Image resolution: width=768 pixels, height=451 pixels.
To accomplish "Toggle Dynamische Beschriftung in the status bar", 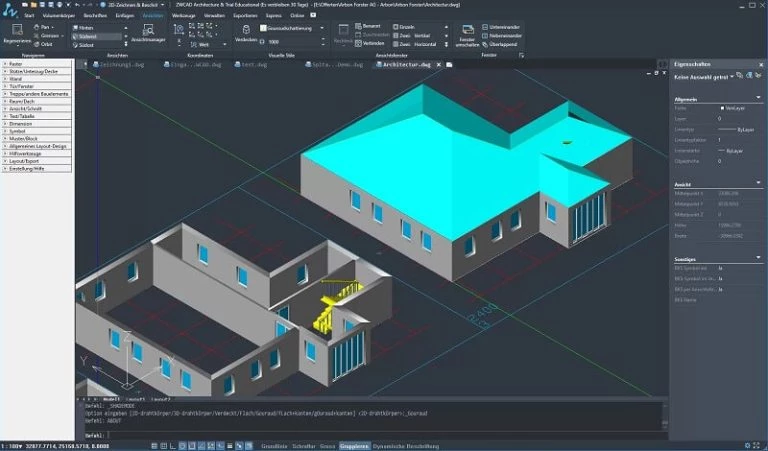I will point(405,446).
